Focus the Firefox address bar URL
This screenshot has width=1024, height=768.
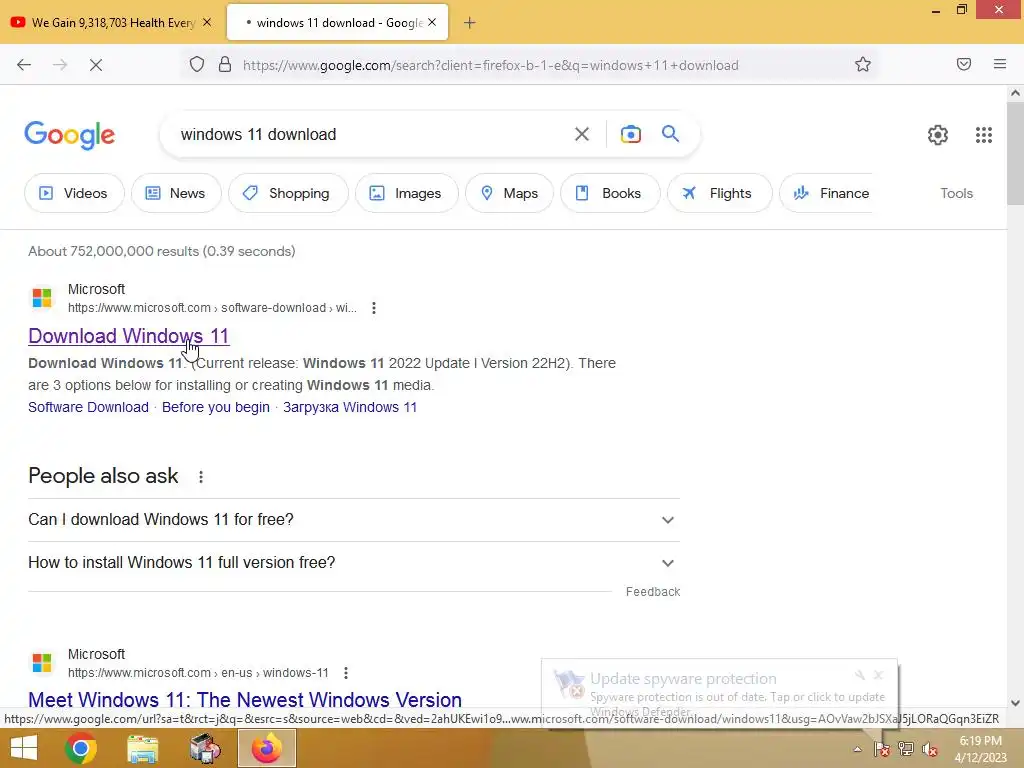coord(490,65)
